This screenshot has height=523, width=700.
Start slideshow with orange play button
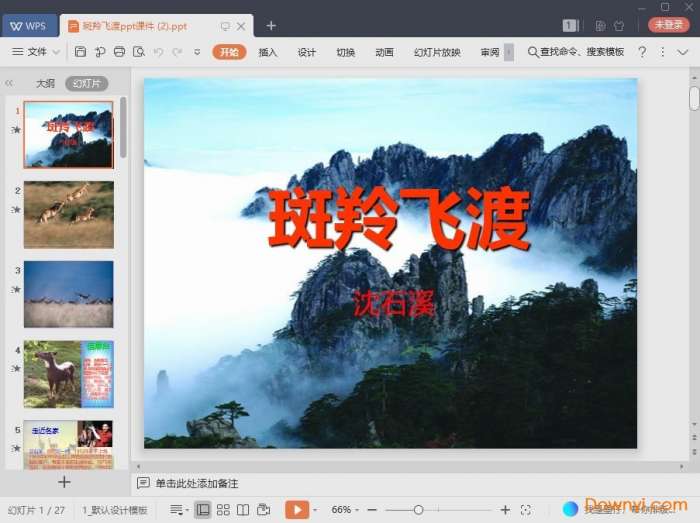[x=296, y=510]
